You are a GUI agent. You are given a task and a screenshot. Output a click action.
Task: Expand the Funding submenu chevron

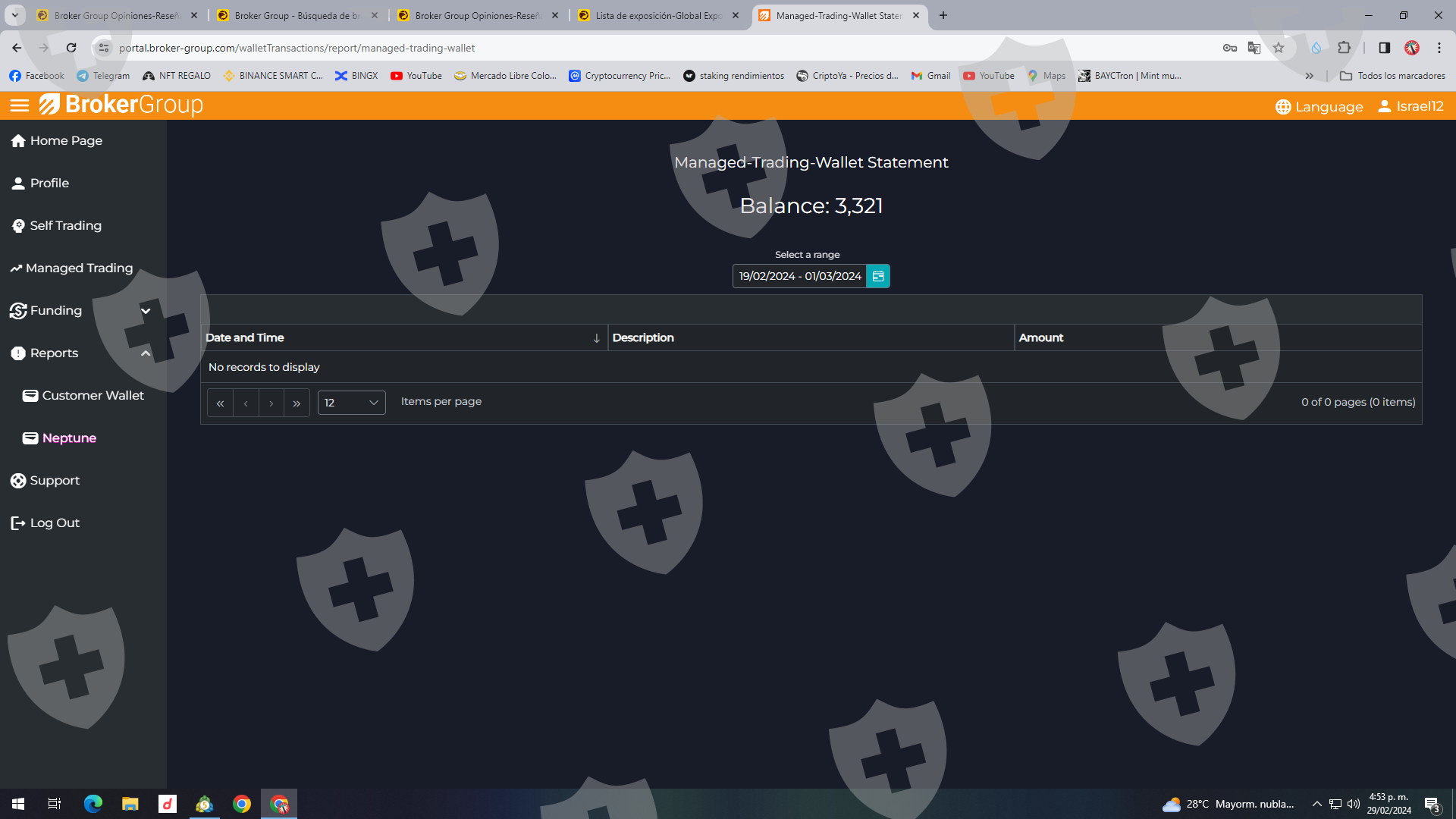point(146,311)
